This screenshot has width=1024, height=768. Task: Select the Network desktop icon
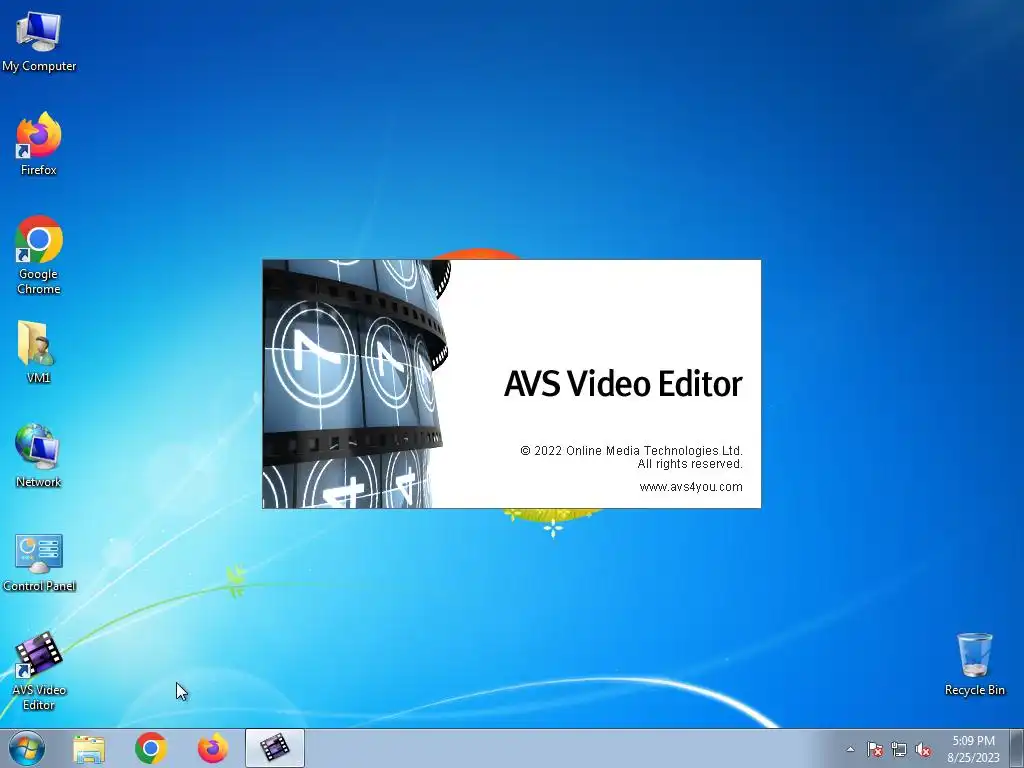38,456
